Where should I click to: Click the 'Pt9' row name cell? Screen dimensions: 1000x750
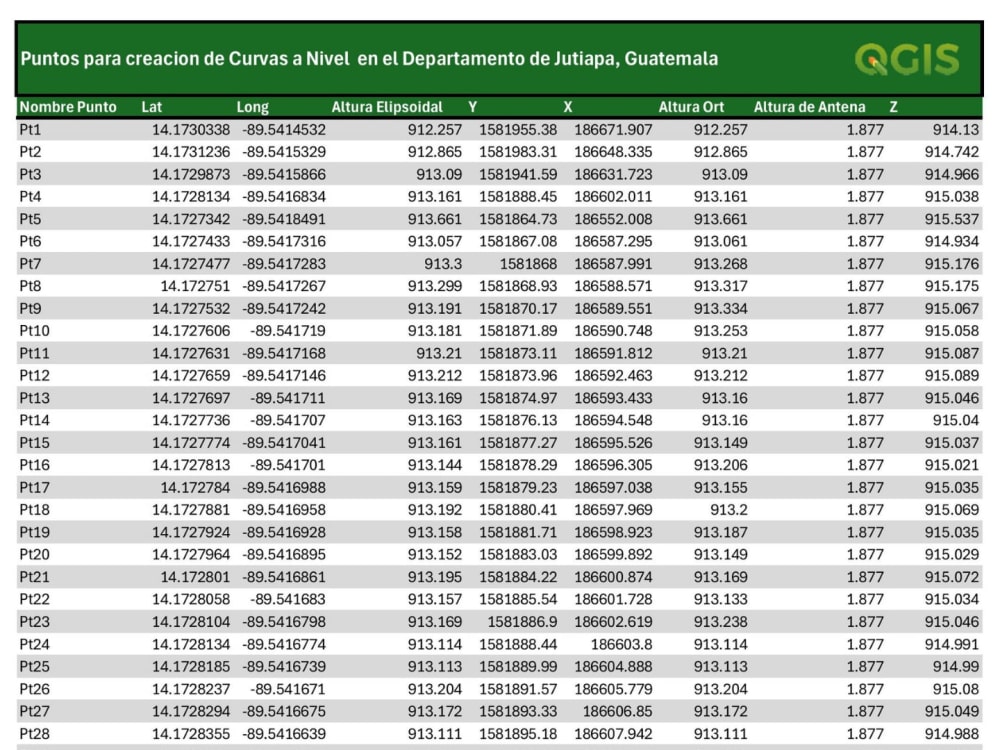tap(30, 309)
